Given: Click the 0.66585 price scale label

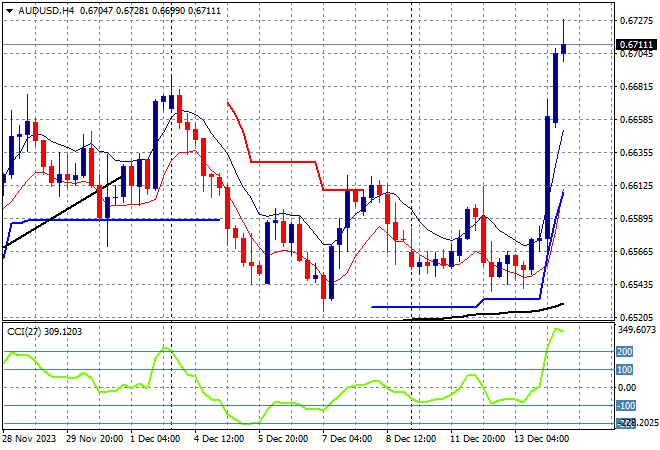Looking at the screenshot, I should 637,120.
